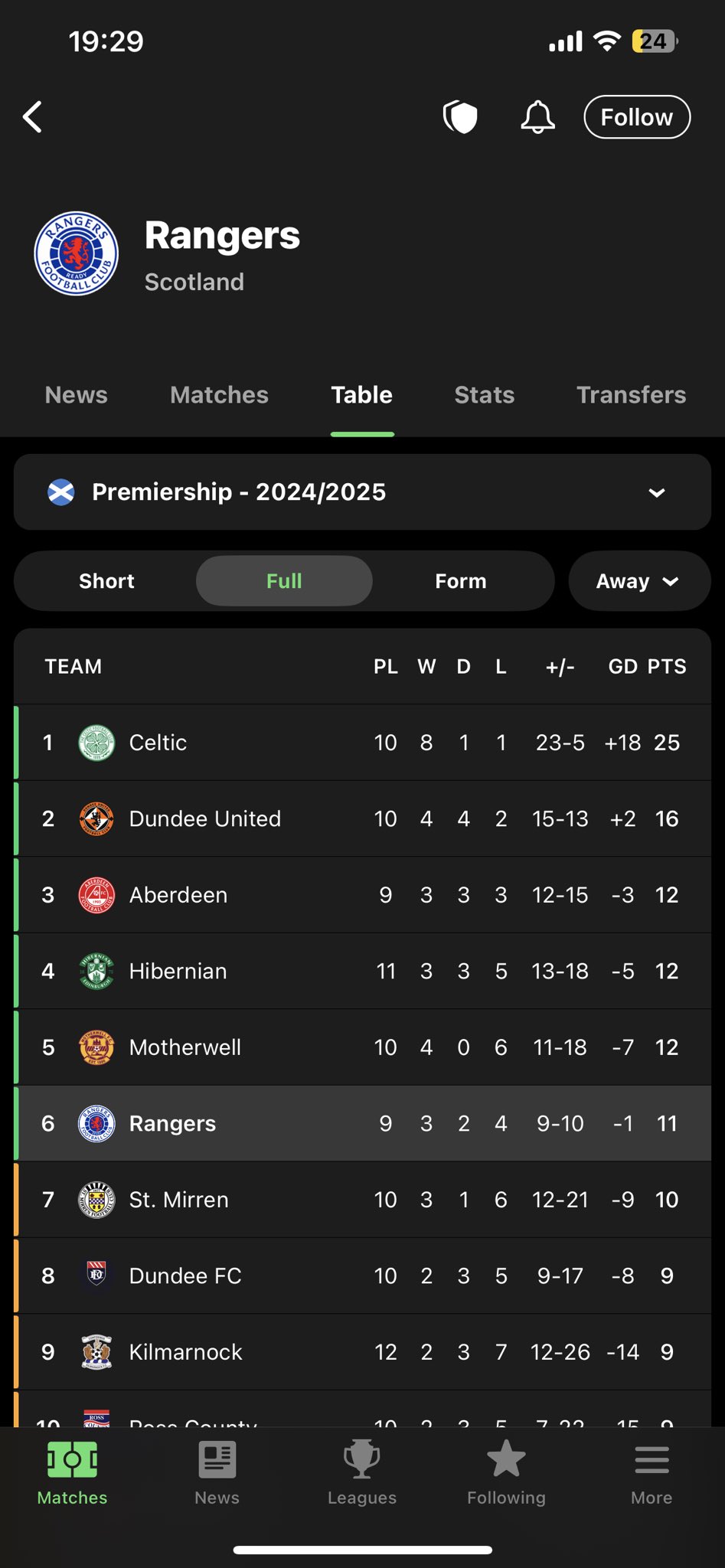Open Dundee United team row
The height and width of the screenshot is (1568, 725).
(362, 818)
